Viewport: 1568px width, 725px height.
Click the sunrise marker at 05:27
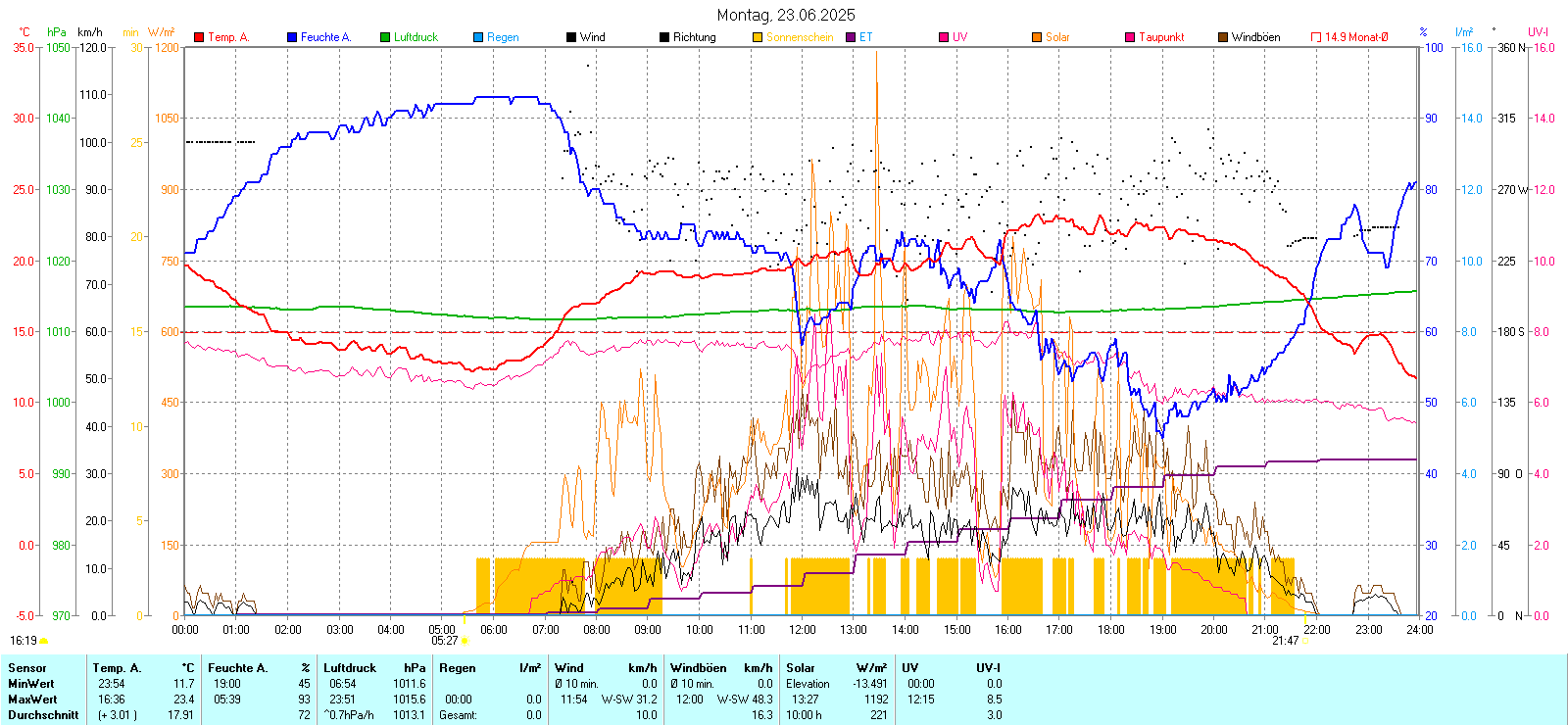[x=465, y=641]
